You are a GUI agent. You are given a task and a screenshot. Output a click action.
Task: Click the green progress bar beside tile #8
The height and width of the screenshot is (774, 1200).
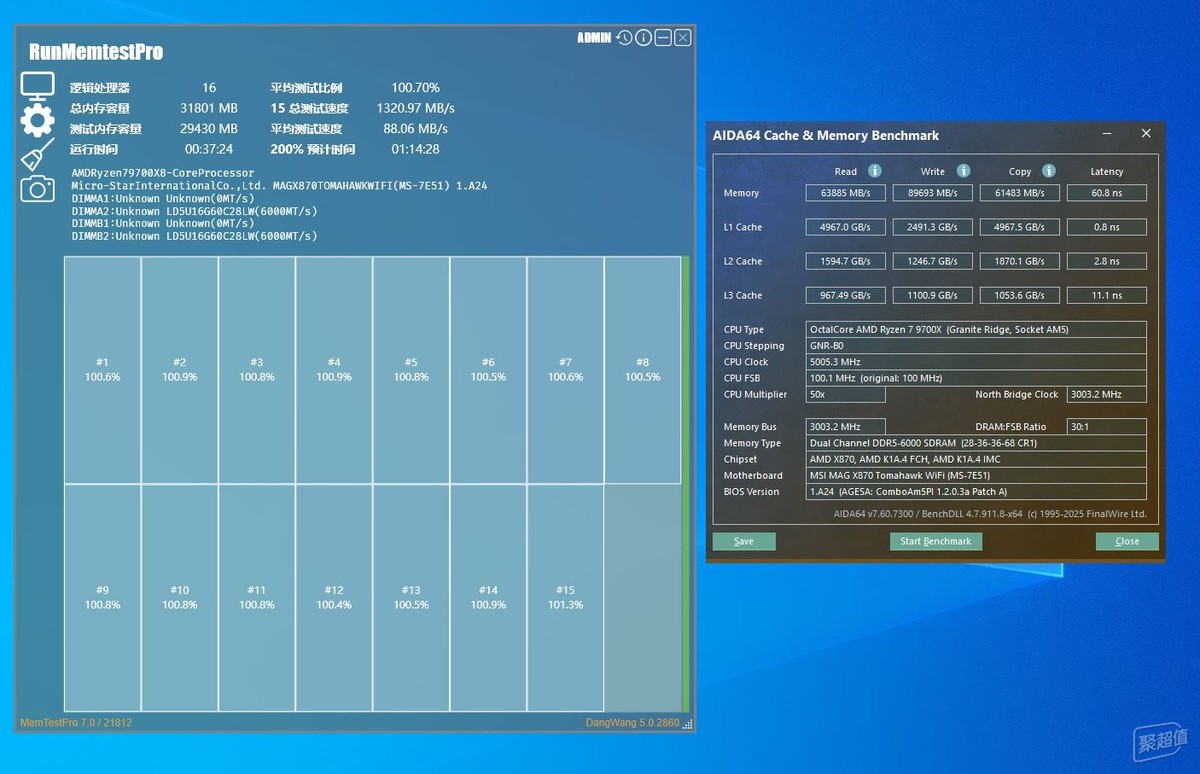[x=686, y=484]
